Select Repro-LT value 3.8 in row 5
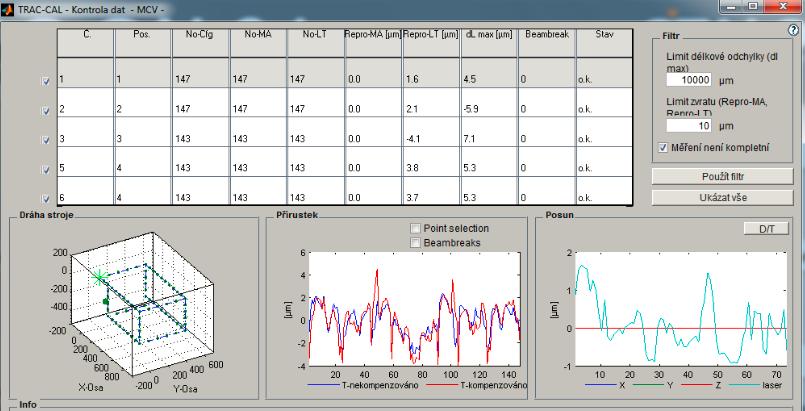This screenshot has width=805, height=411. [412, 168]
